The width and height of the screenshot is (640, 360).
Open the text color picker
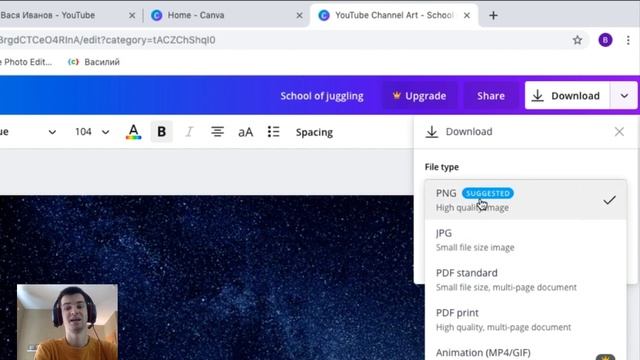click(133, 132)
